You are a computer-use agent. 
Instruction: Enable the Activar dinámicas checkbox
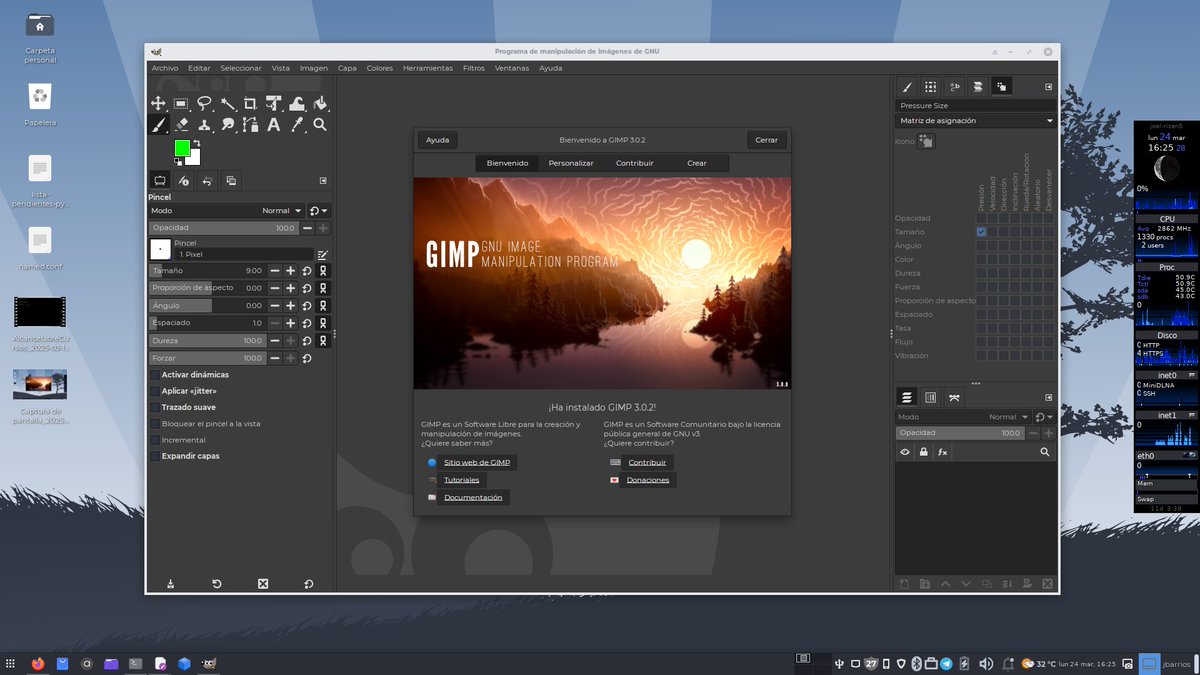pyautogui.click(x=154, y=375)
